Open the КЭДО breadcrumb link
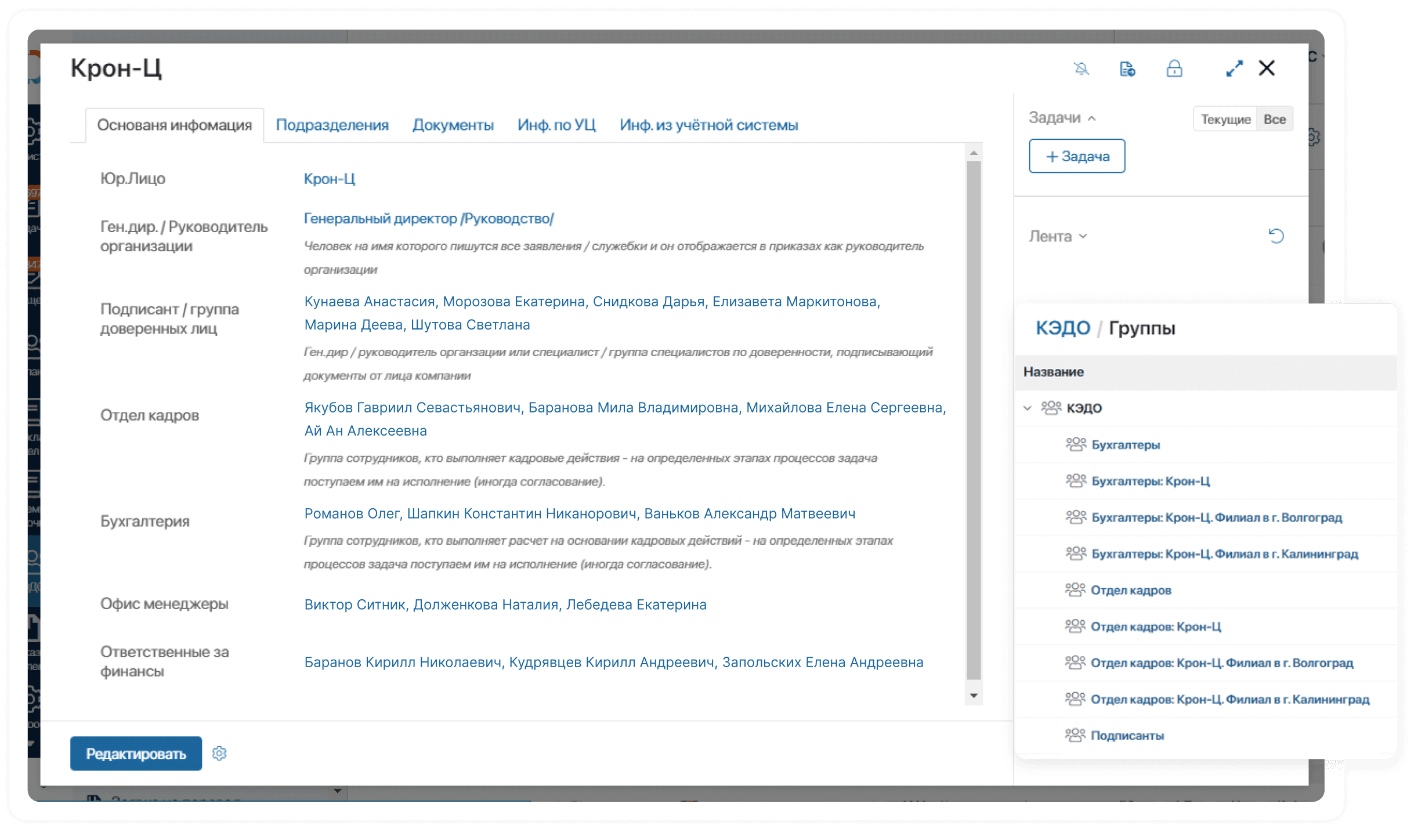The width and height of the screenshot is (1425, 840). pyautogui.click(x=1063, y=328)
